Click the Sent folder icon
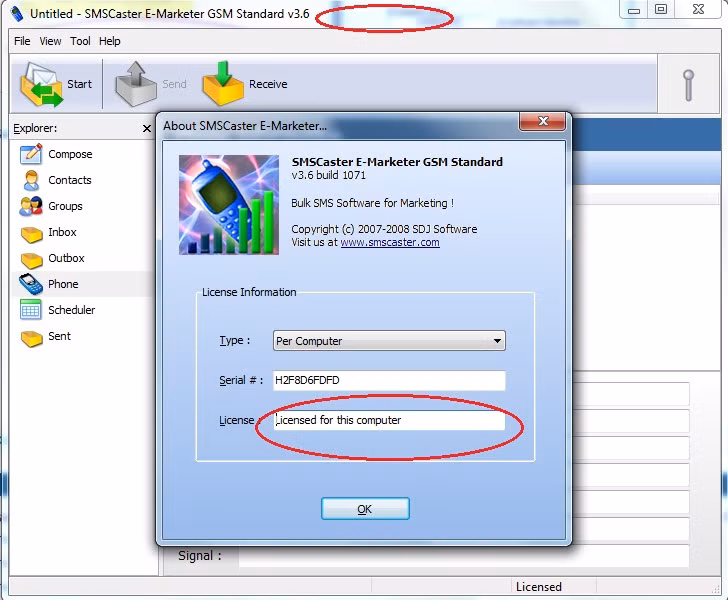Screen dimensions: 728x600 (32, 338)
